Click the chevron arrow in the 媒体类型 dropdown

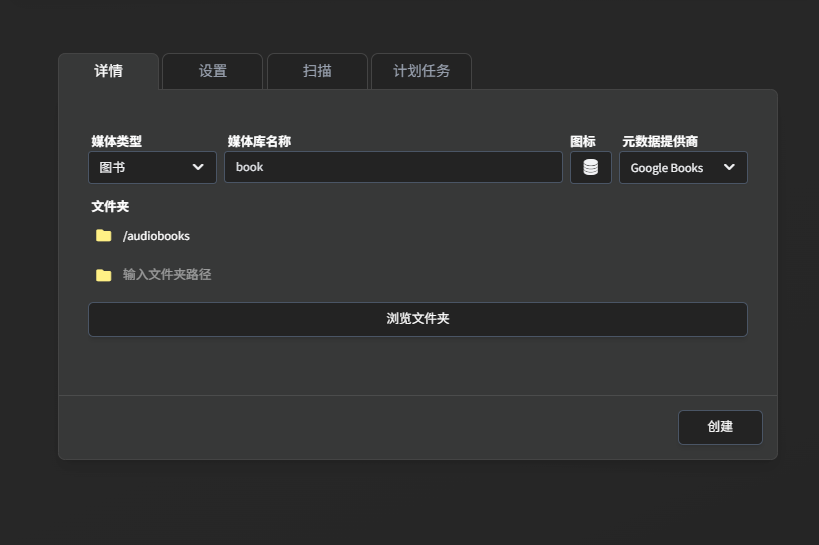[198, 168]
